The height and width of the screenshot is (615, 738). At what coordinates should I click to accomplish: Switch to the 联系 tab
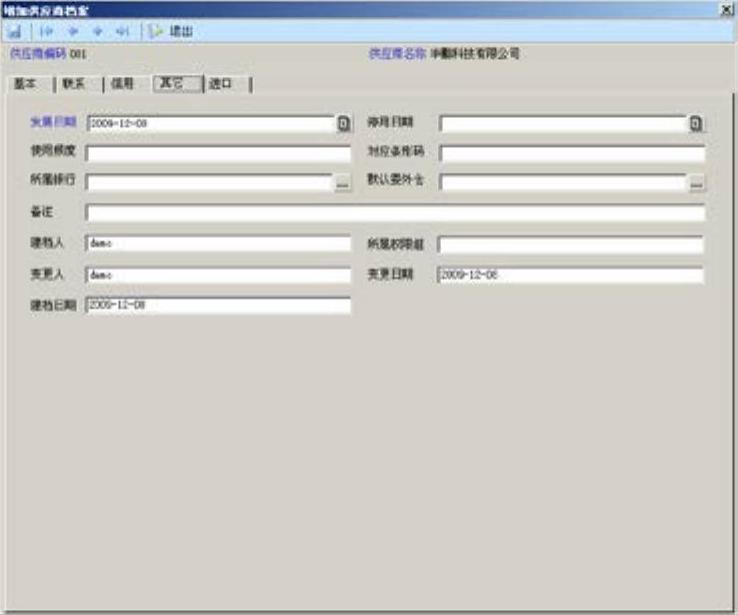74,84
